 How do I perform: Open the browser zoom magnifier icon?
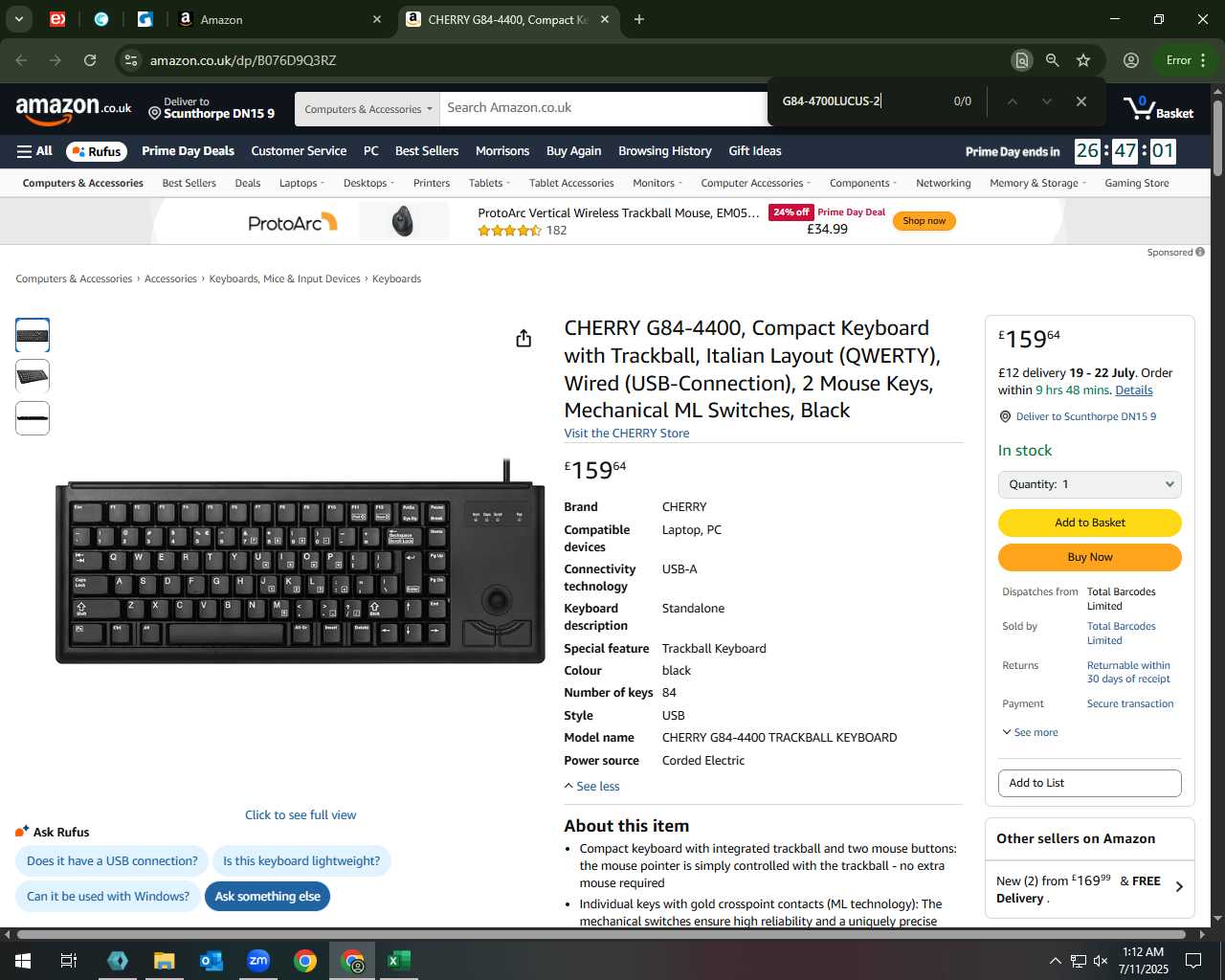(1053, 60)
